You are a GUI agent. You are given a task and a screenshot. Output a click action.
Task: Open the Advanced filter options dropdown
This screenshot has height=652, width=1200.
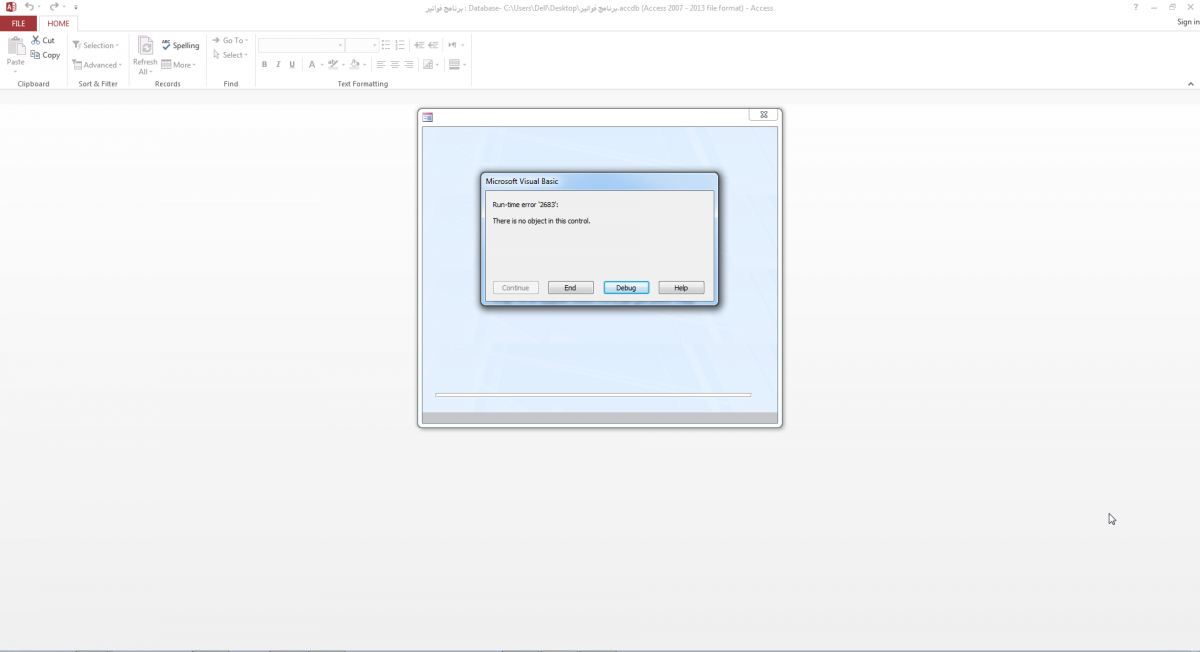pyautogui.click(x=97, y=65)
